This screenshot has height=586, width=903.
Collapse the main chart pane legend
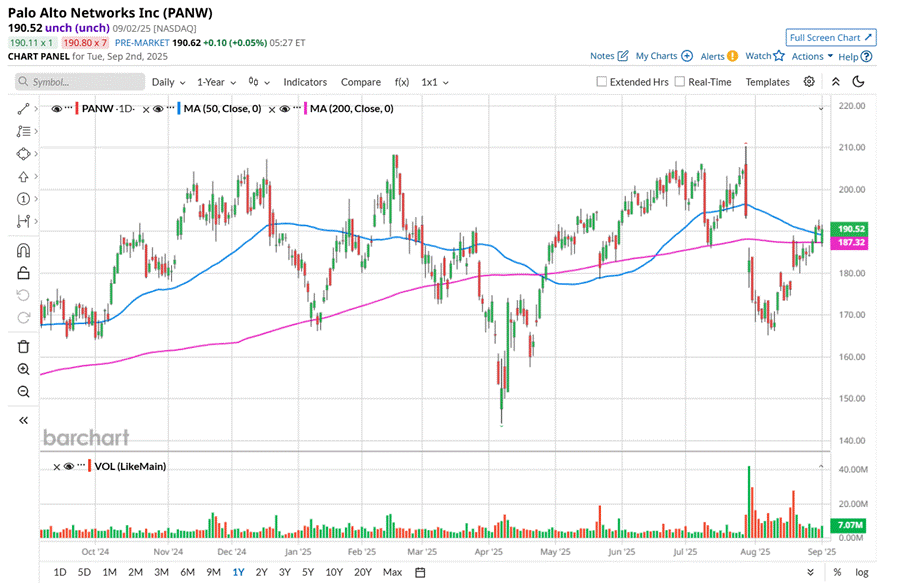(x=821, y=109)
